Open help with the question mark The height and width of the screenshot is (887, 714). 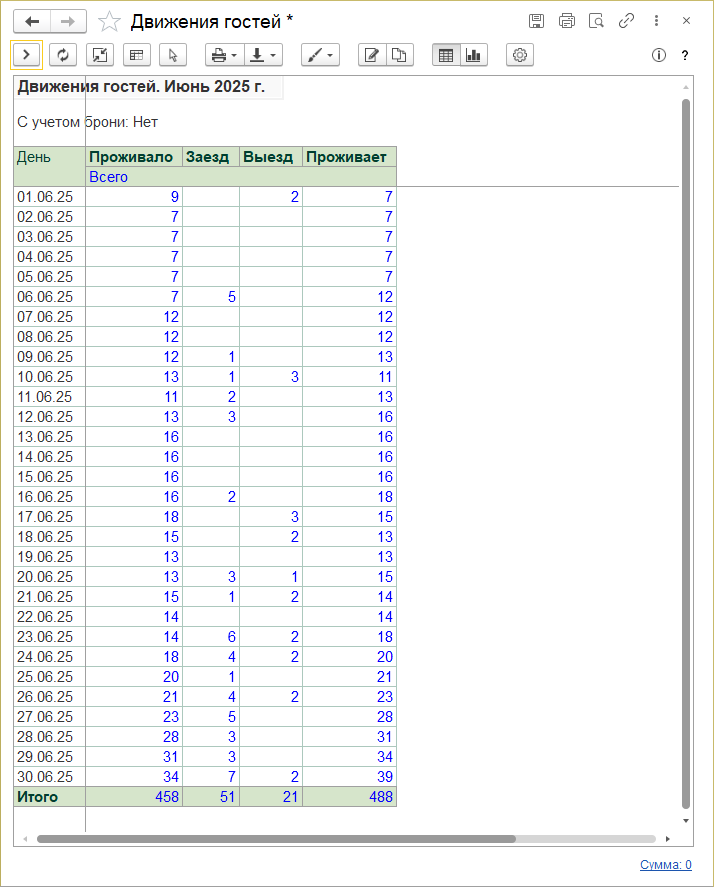pos(685,55)
